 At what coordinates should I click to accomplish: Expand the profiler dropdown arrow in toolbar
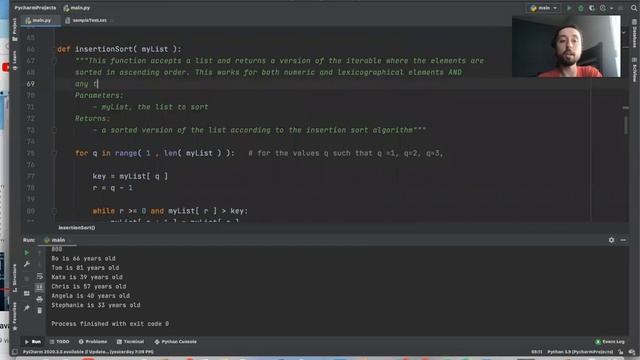pyautogui.click(x=611, y=8)
